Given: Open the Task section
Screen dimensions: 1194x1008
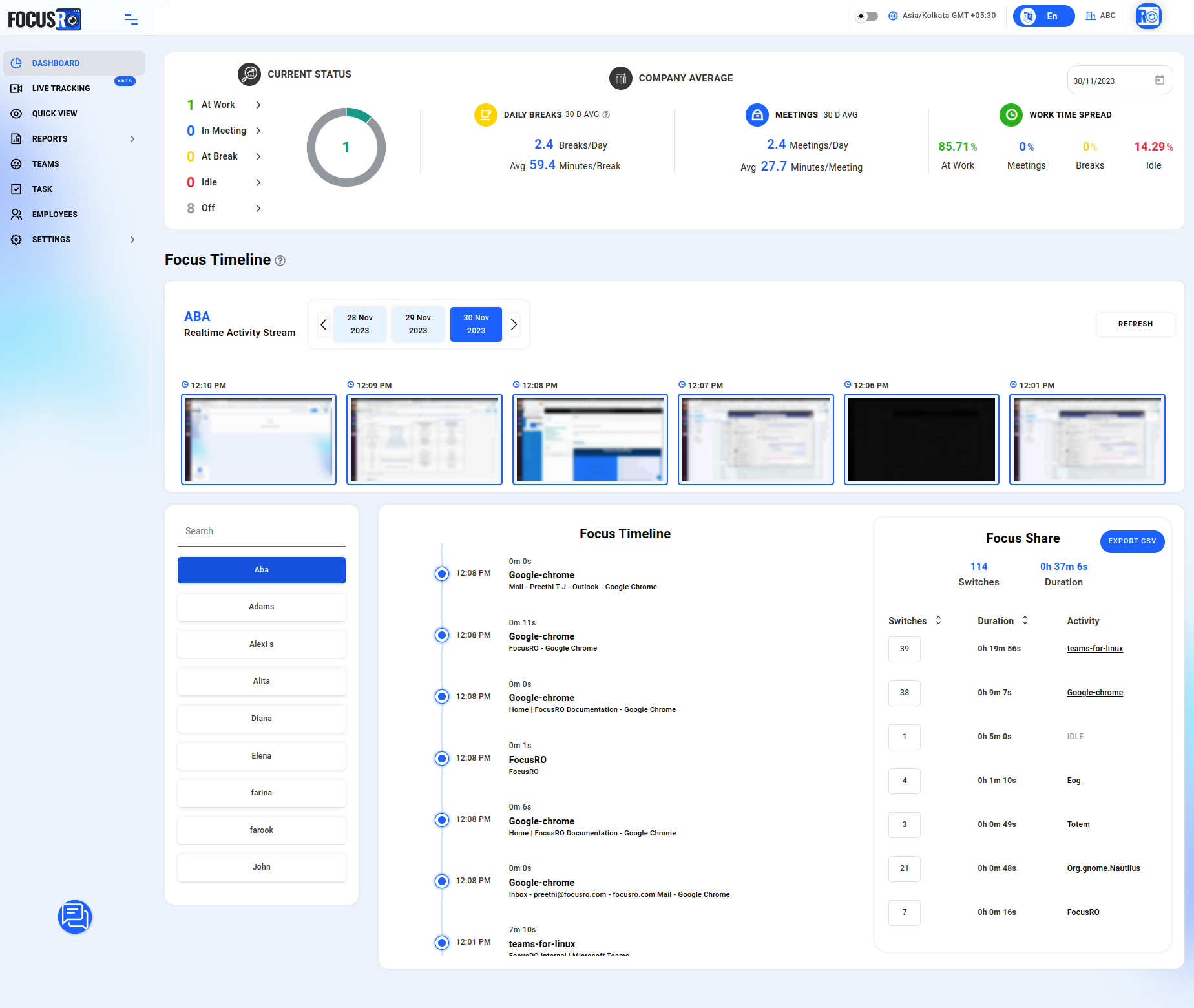Looking at the screenshot, I should [x=41, y=189].
